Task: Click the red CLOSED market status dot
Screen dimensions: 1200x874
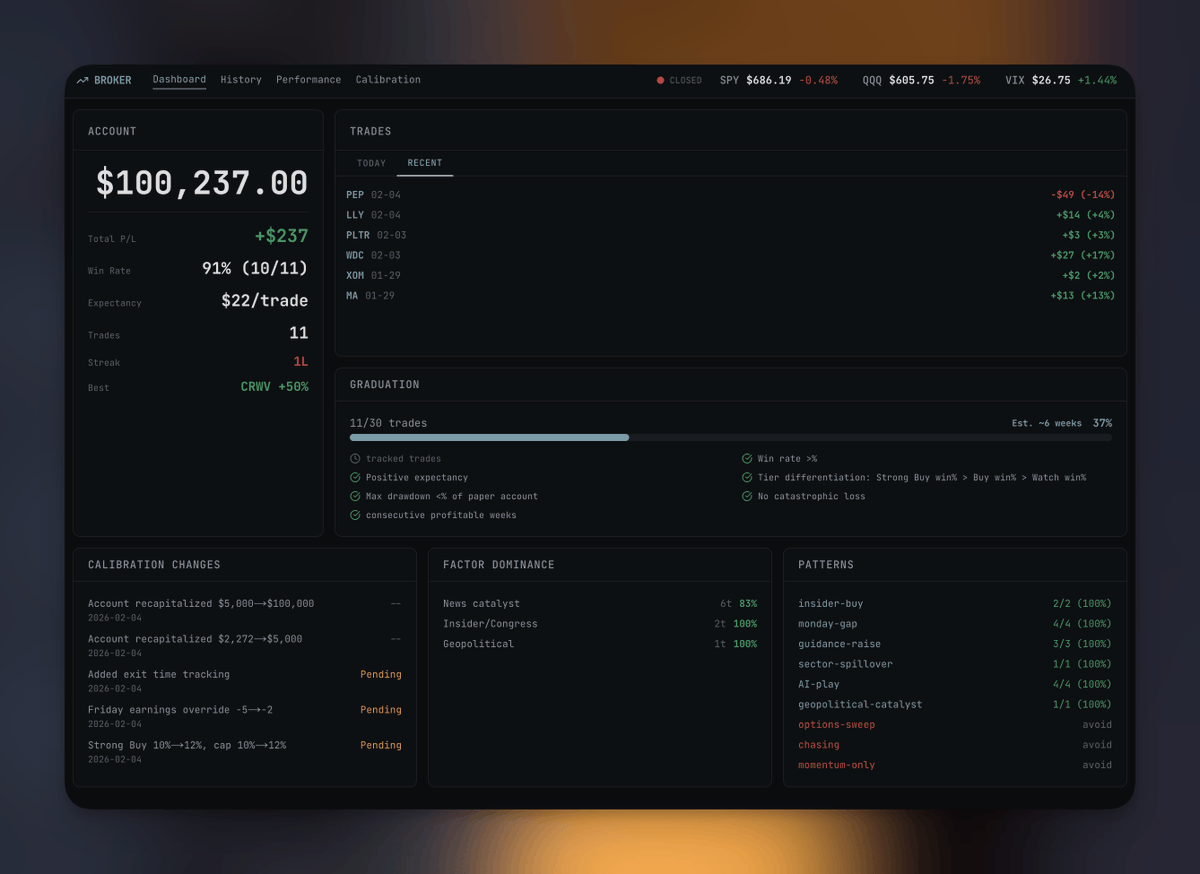Action: (660, 80)
